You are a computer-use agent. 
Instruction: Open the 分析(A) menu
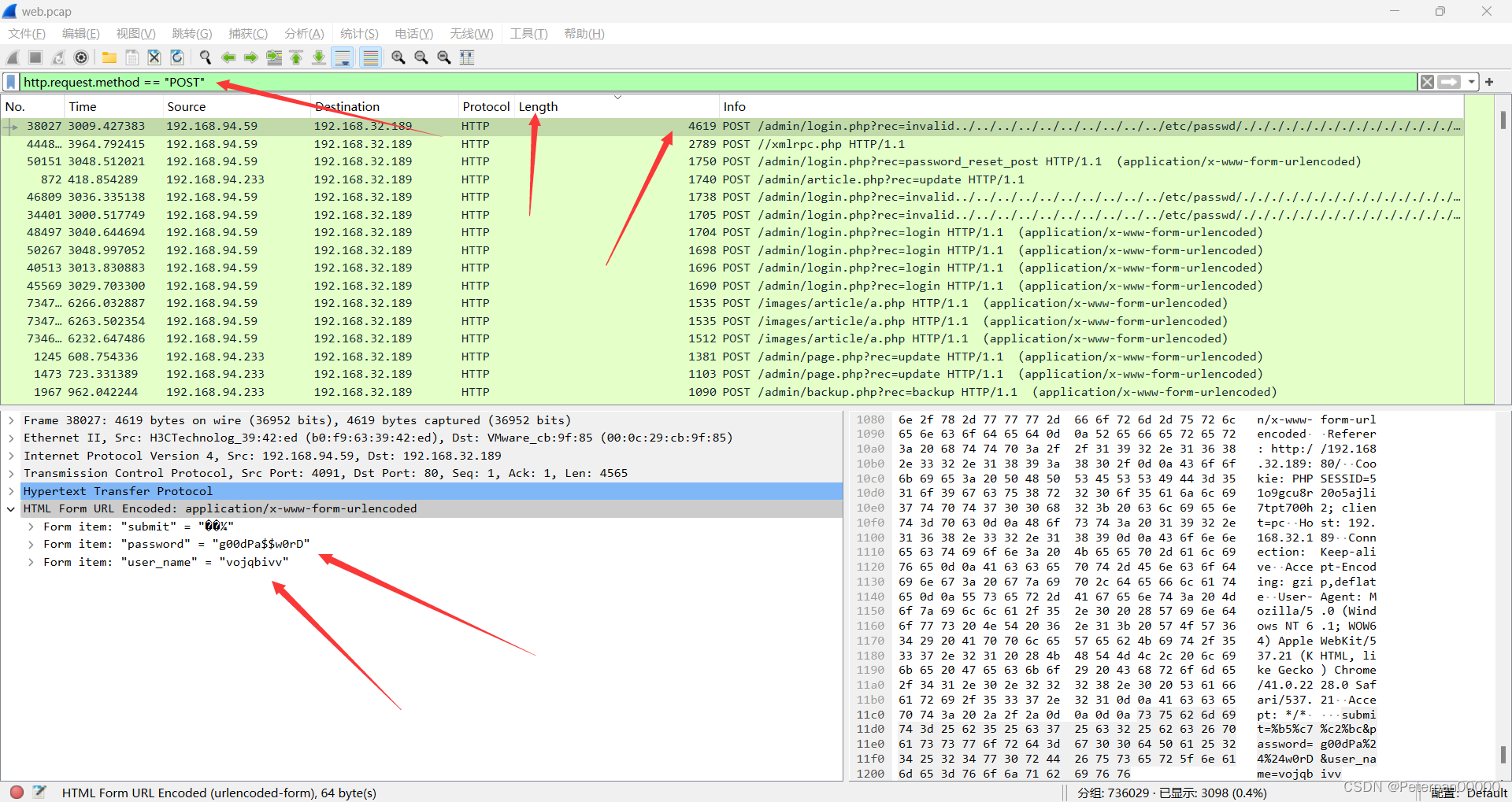click(x=304, y=33)
